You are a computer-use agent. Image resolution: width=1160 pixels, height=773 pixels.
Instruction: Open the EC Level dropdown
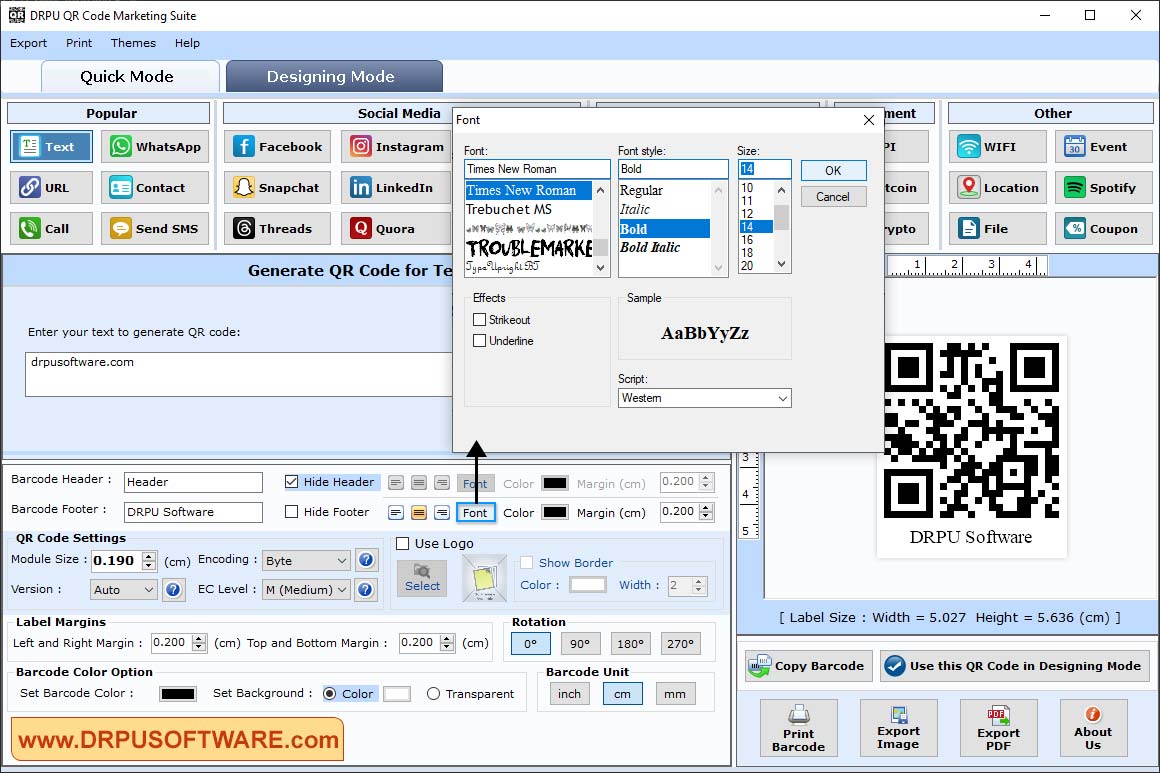[x=306, y=590]
